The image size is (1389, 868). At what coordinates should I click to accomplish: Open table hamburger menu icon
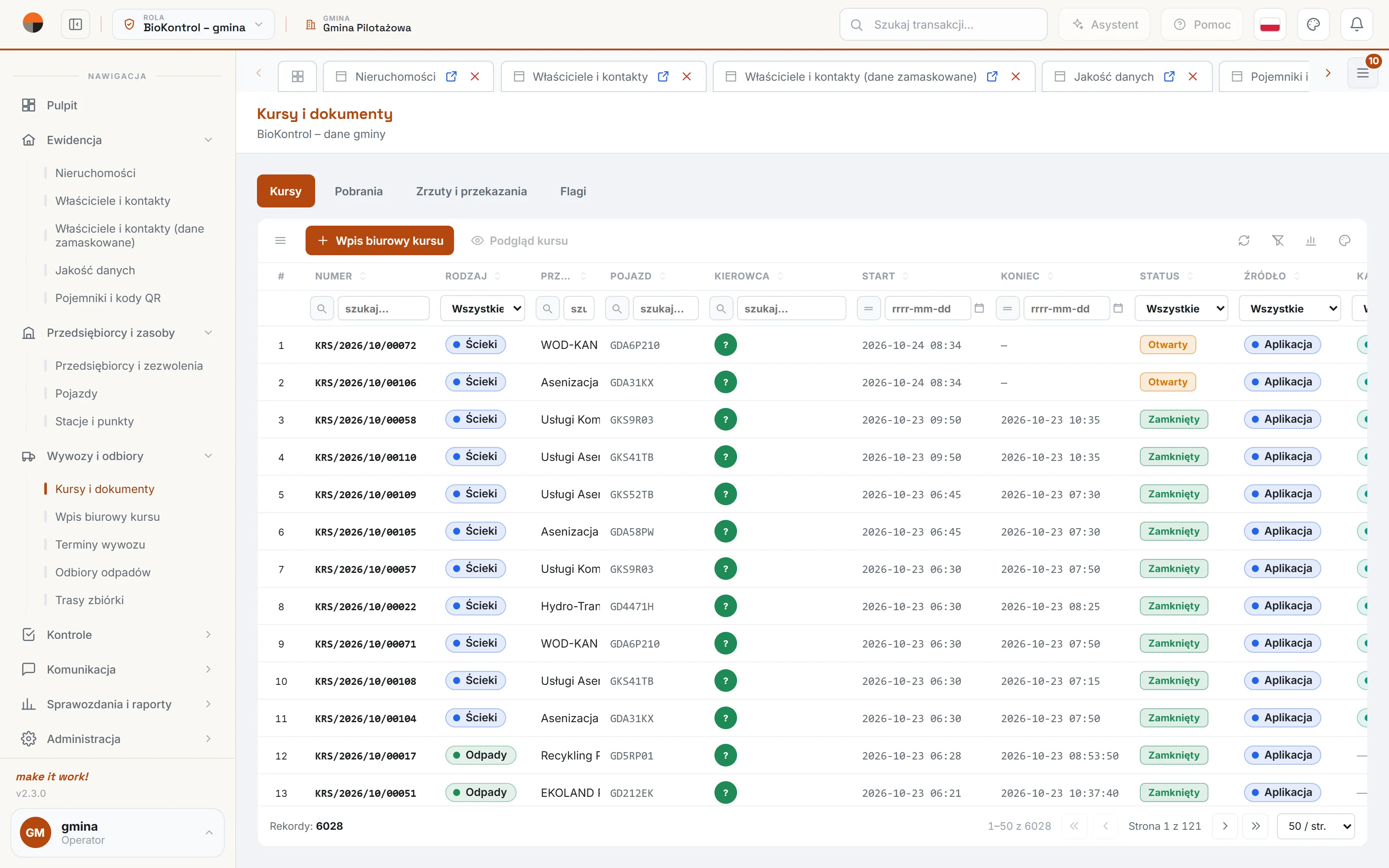280,240
